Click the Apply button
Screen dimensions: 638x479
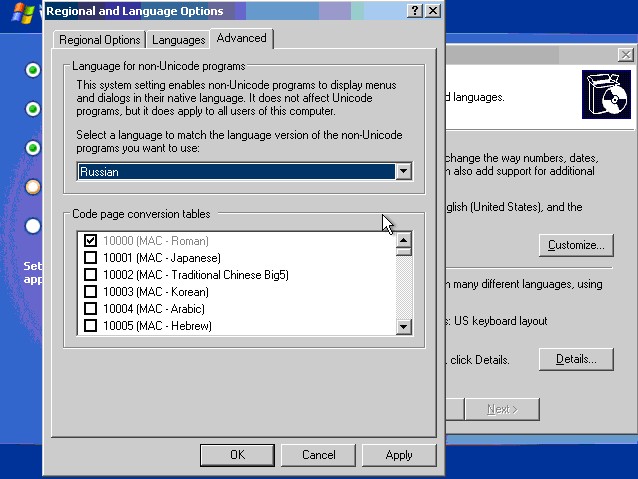click(x=399, y=455)
